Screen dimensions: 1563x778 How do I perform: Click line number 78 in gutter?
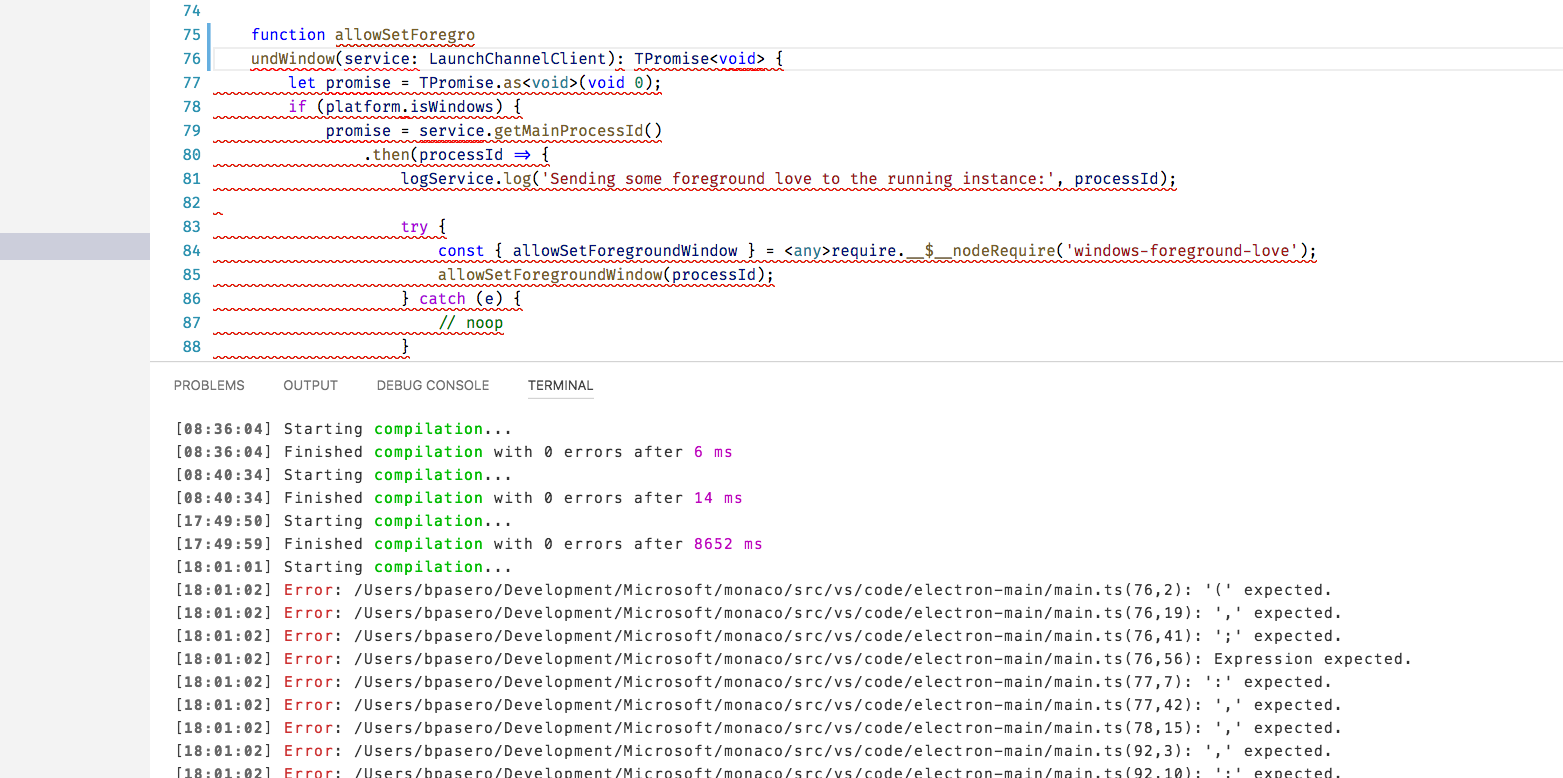pyautogui.click(x=192, y=107)
